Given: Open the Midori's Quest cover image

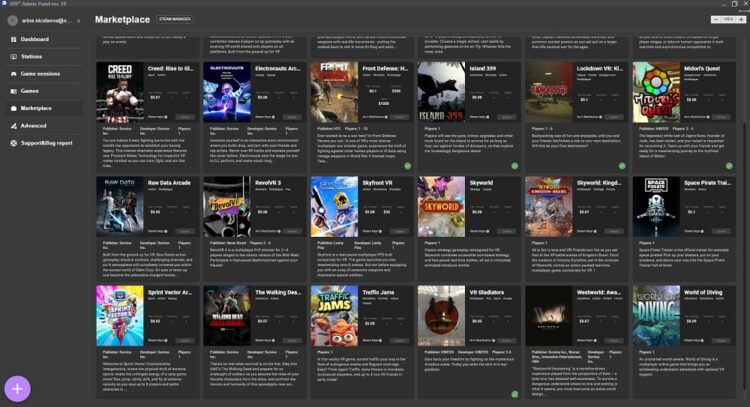Looking at the screenshot, I should click(656, 92).
